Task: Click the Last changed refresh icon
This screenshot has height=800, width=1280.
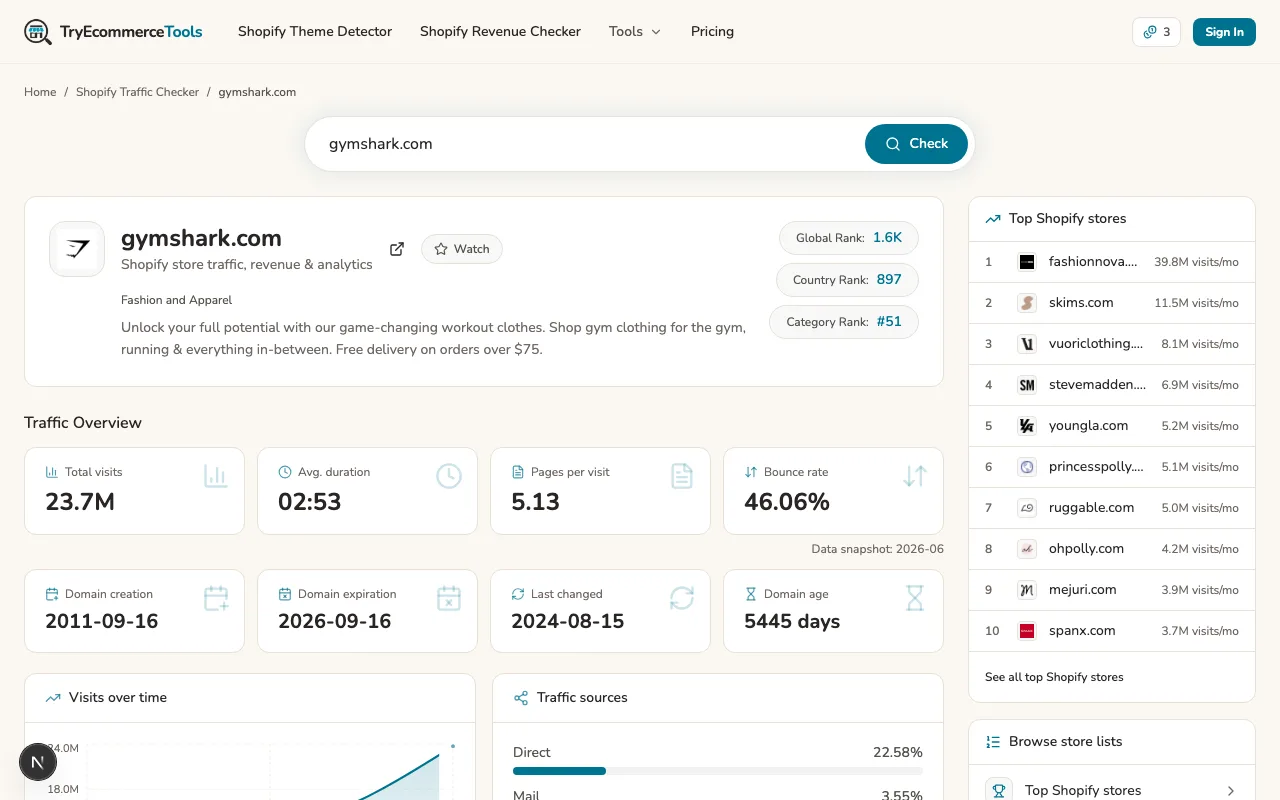Action: click(x=682, y=598)
